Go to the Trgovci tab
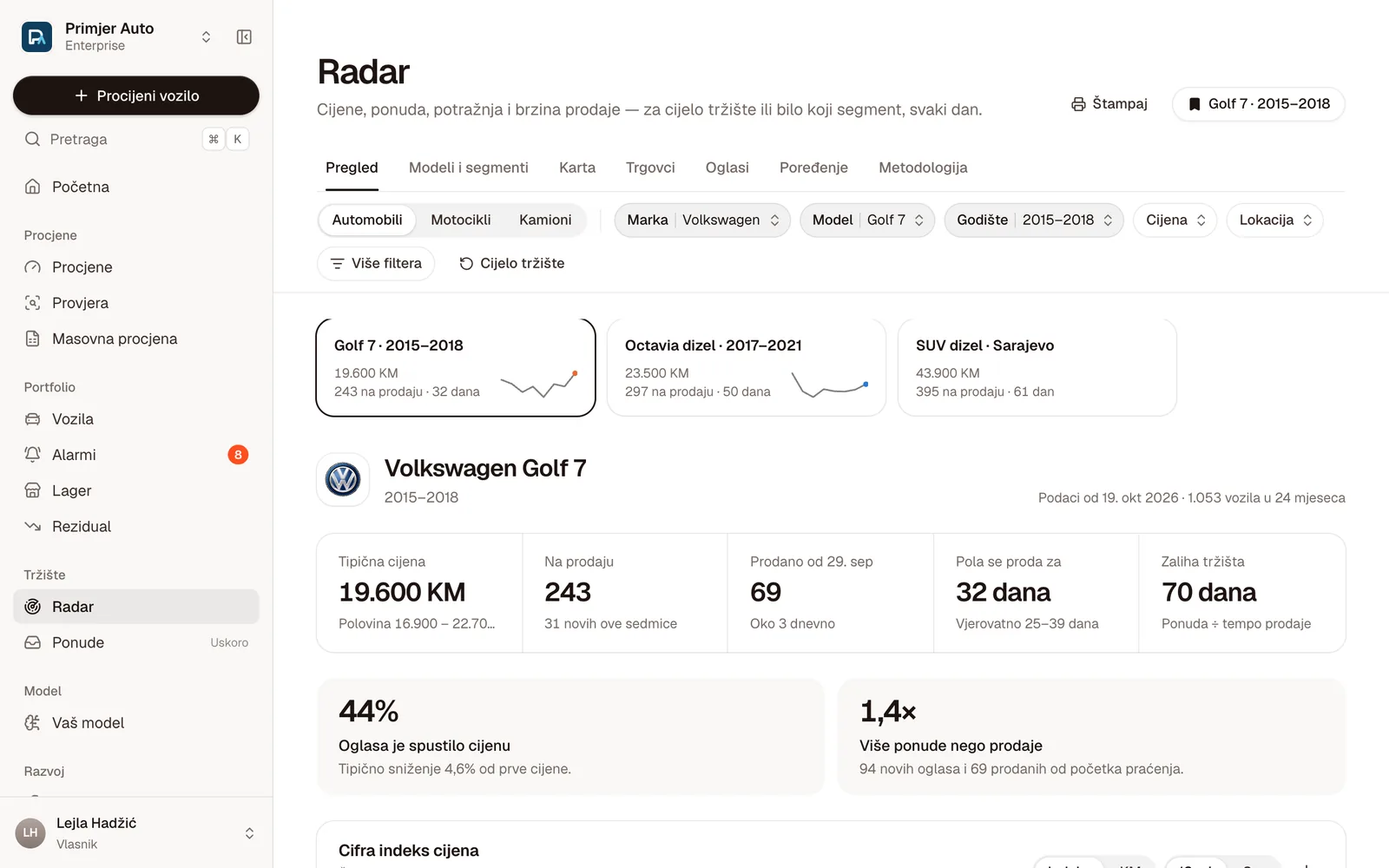 pos(650,168)
